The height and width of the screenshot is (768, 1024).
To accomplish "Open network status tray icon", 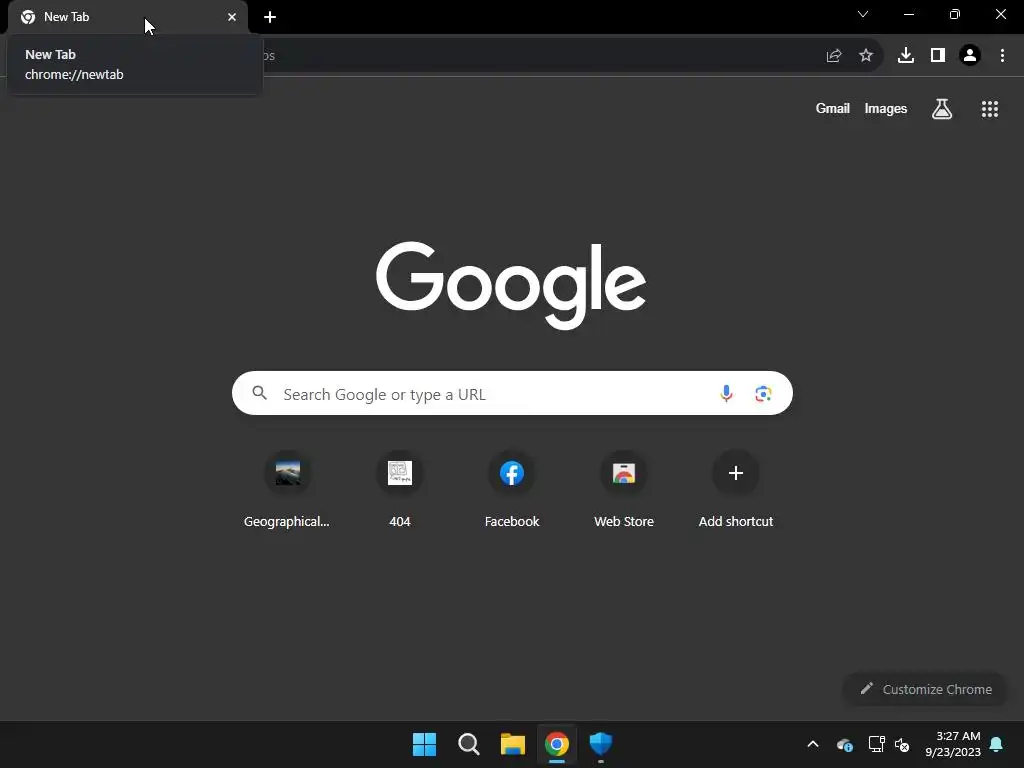I will (x=876, y=744).
